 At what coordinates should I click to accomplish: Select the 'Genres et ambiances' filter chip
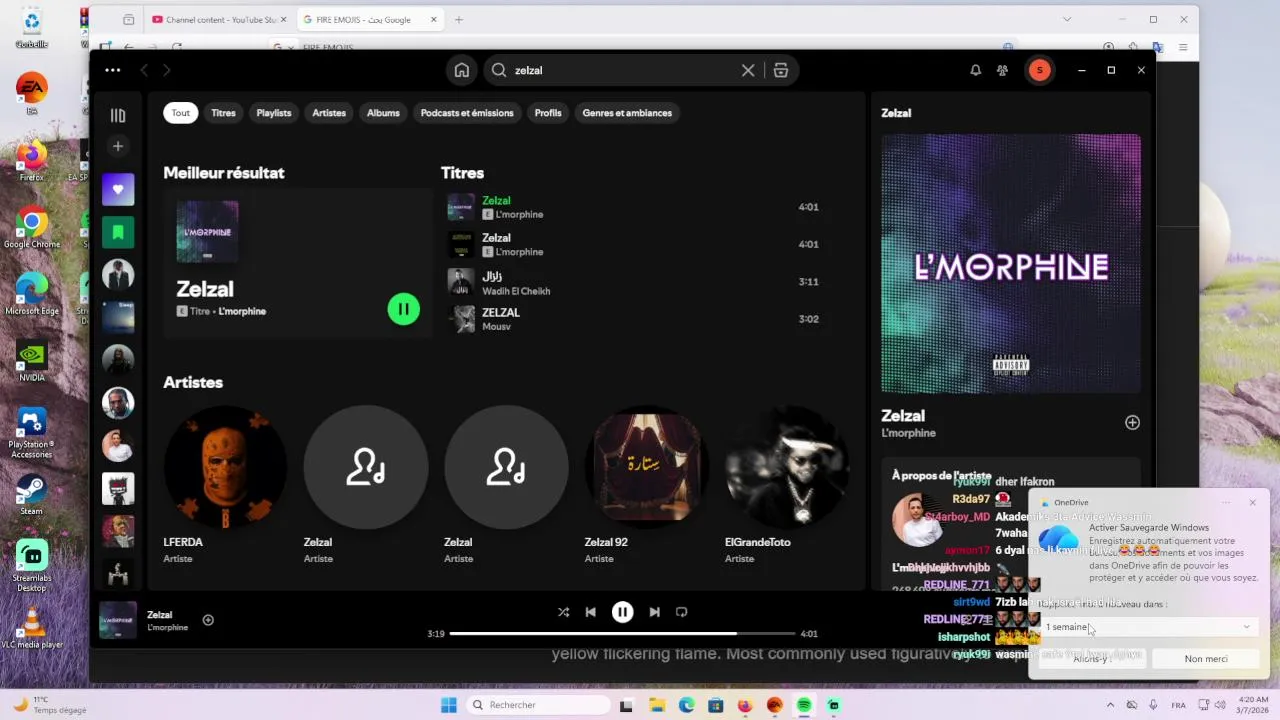pos(627,113)
